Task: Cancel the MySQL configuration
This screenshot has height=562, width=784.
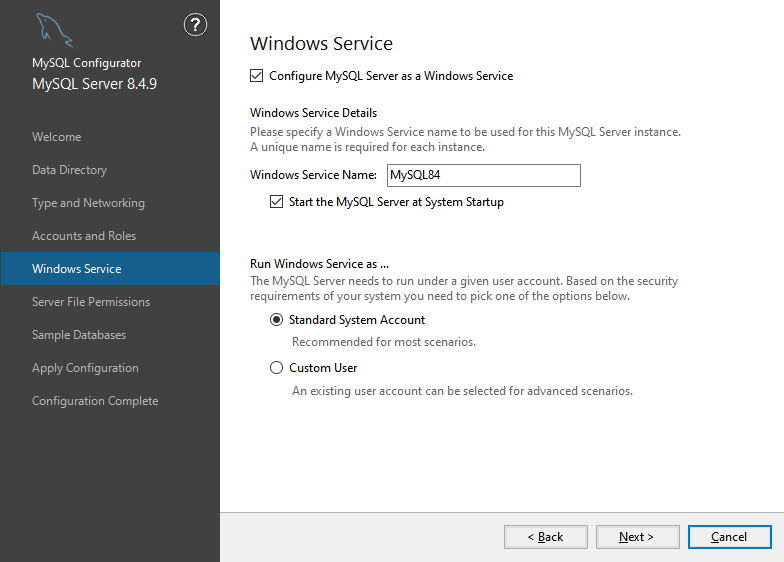Action: point(729,537)
